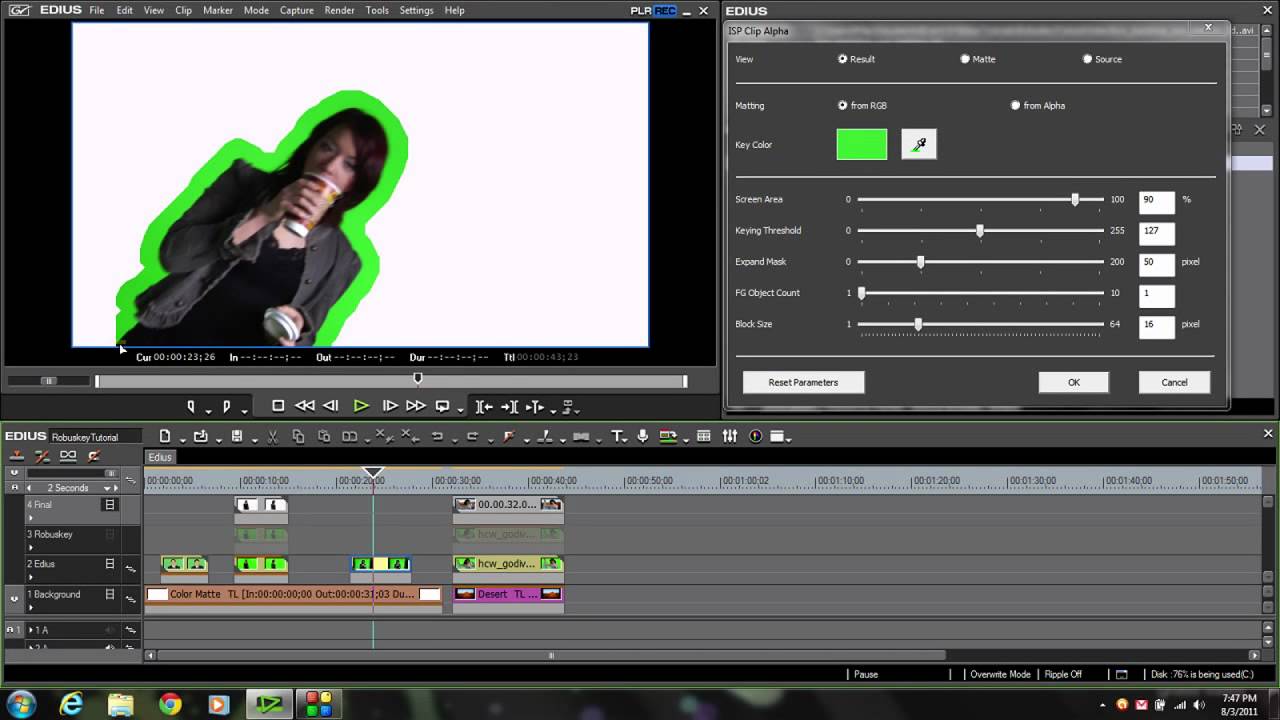Create title with T tool
1280x720 pixels.
tap(616, 436)
